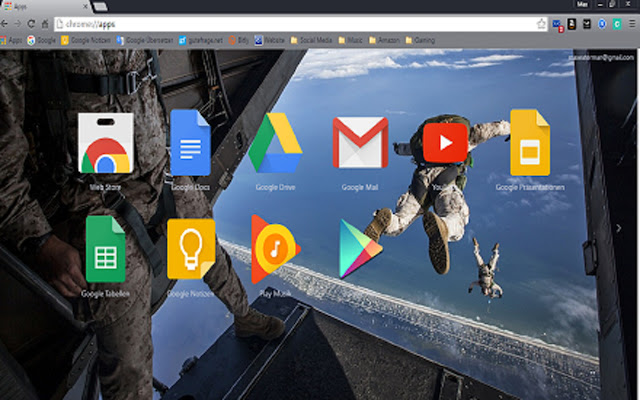This screenshot has width=640, height=400.
Task: Open the green C extension icon
Action: (617, 24)
